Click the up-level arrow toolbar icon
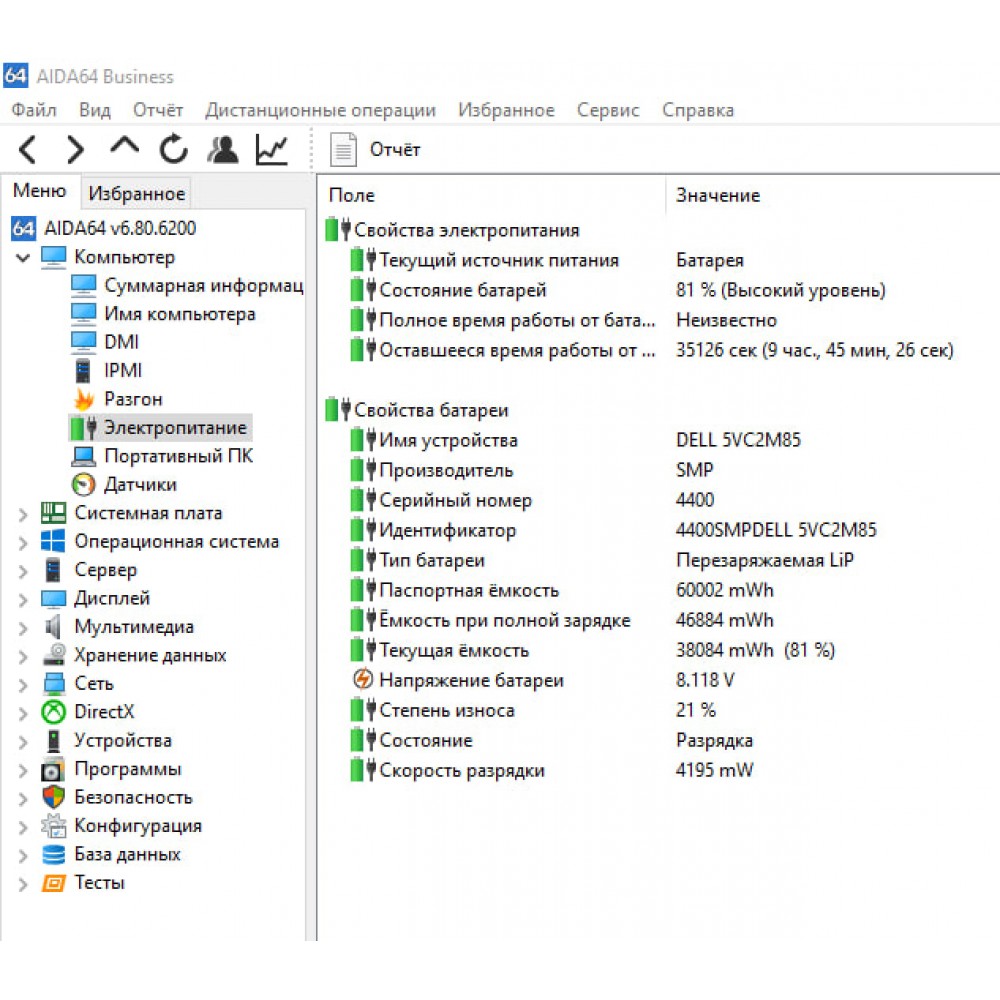The height and width of the screenshot is (1000, 1000). tap(124, 146)
